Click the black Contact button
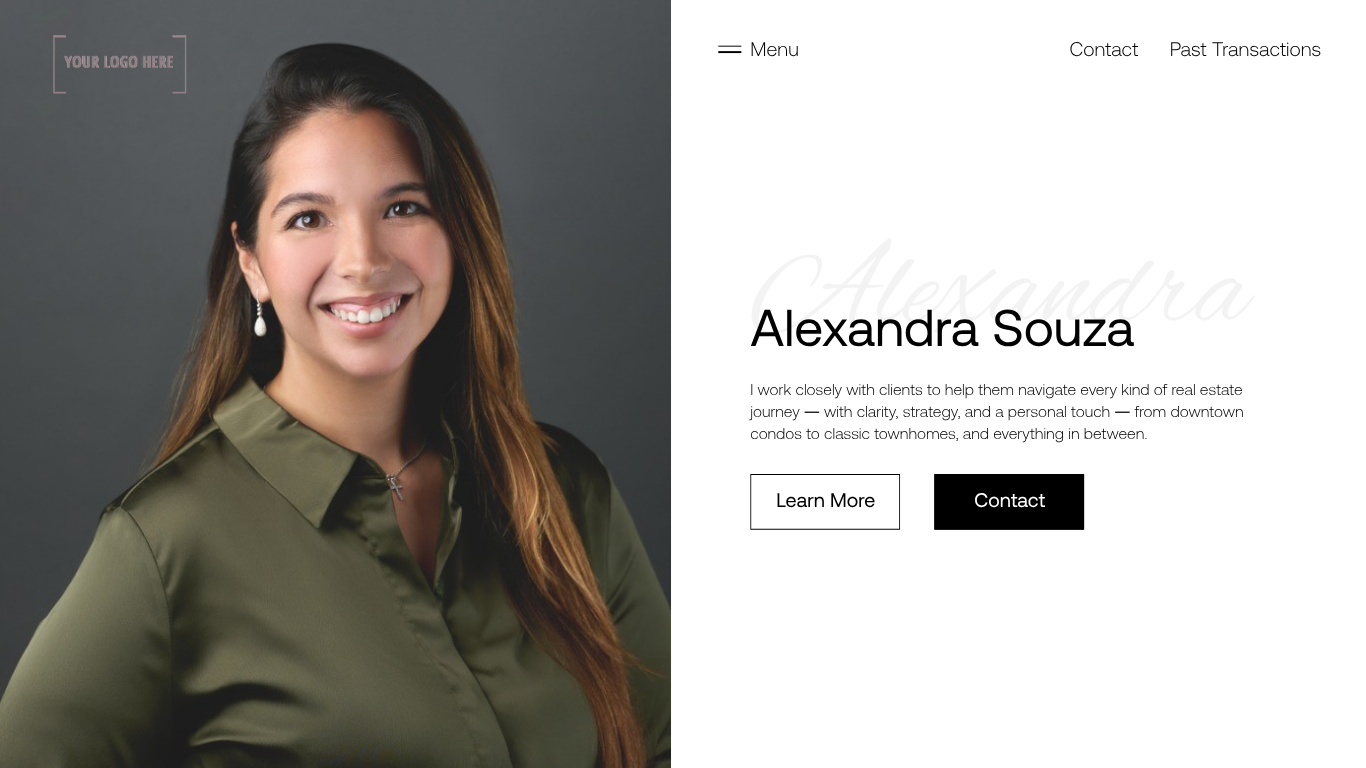1366x768 pixels. 1009,502
